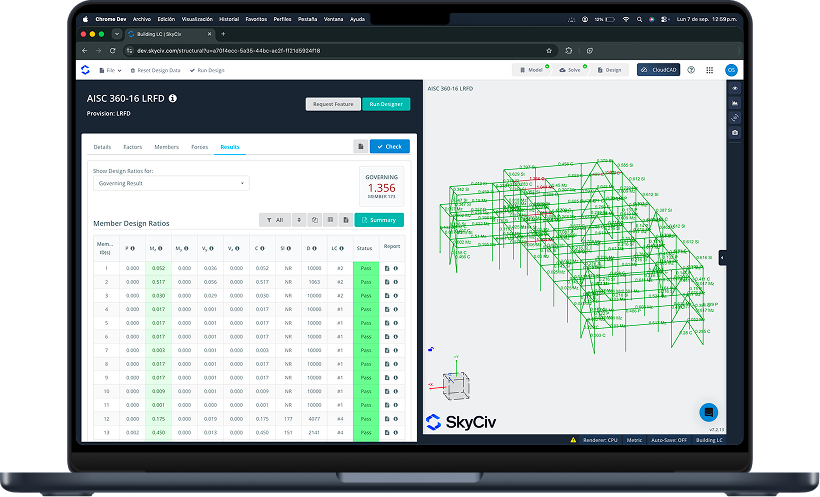820x497 pixels.
Task: Open the Apple menu
Action: [x=85, y=19]
